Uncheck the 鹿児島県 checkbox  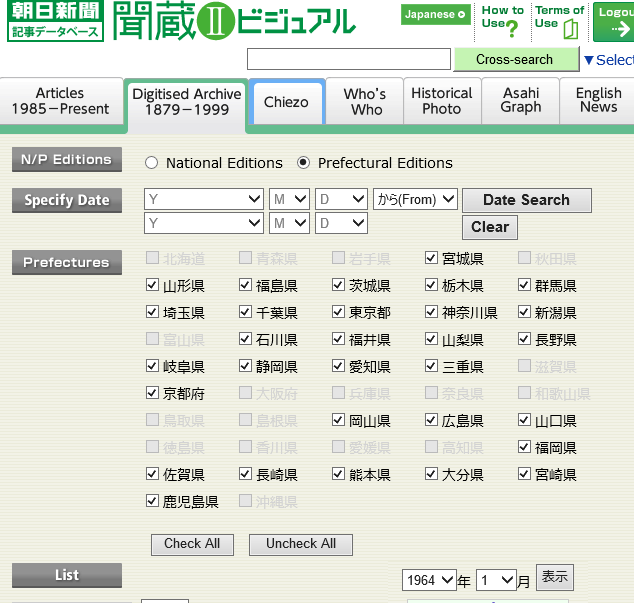pos(152,501)
